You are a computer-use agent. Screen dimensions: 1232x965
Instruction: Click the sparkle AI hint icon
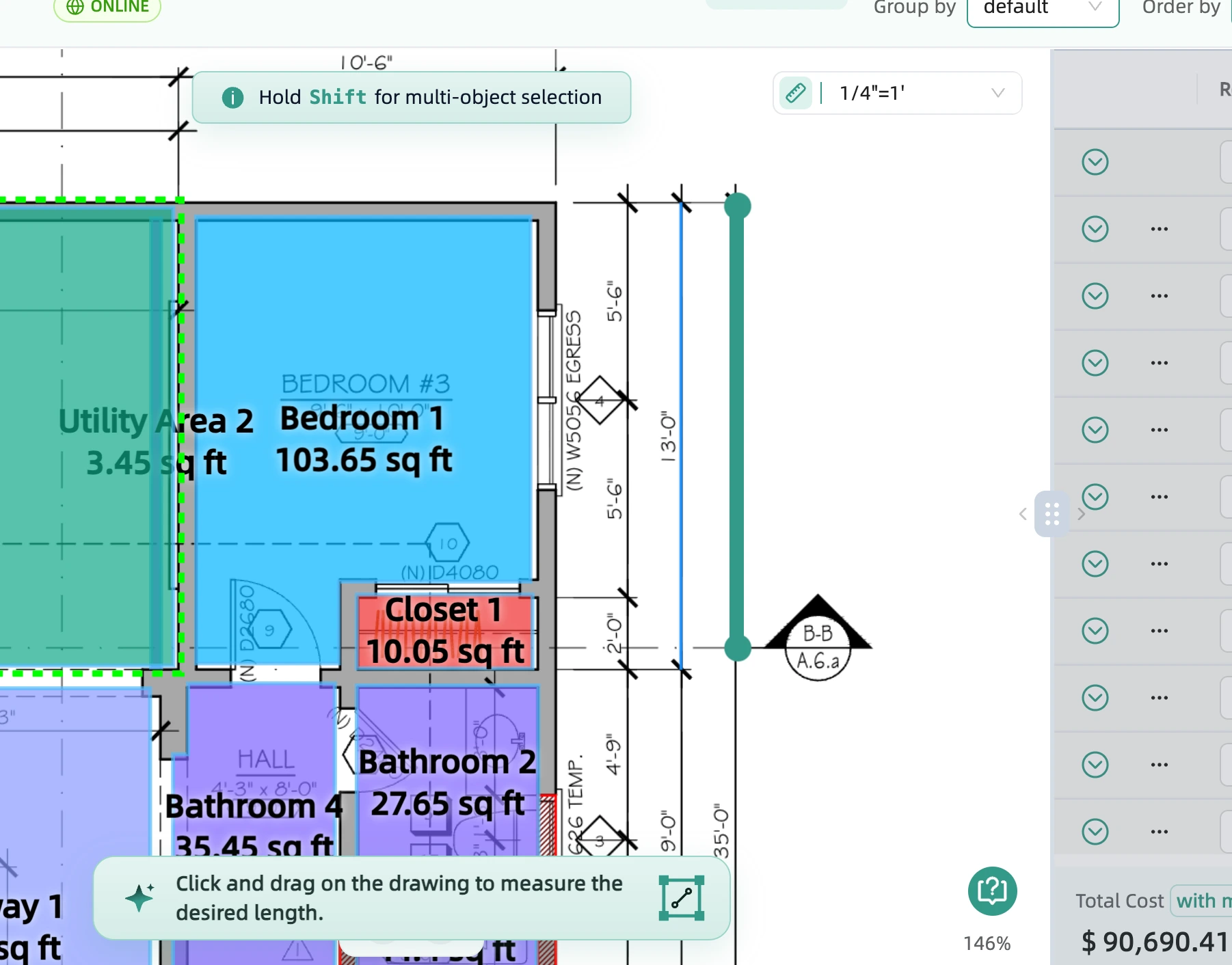140,897
